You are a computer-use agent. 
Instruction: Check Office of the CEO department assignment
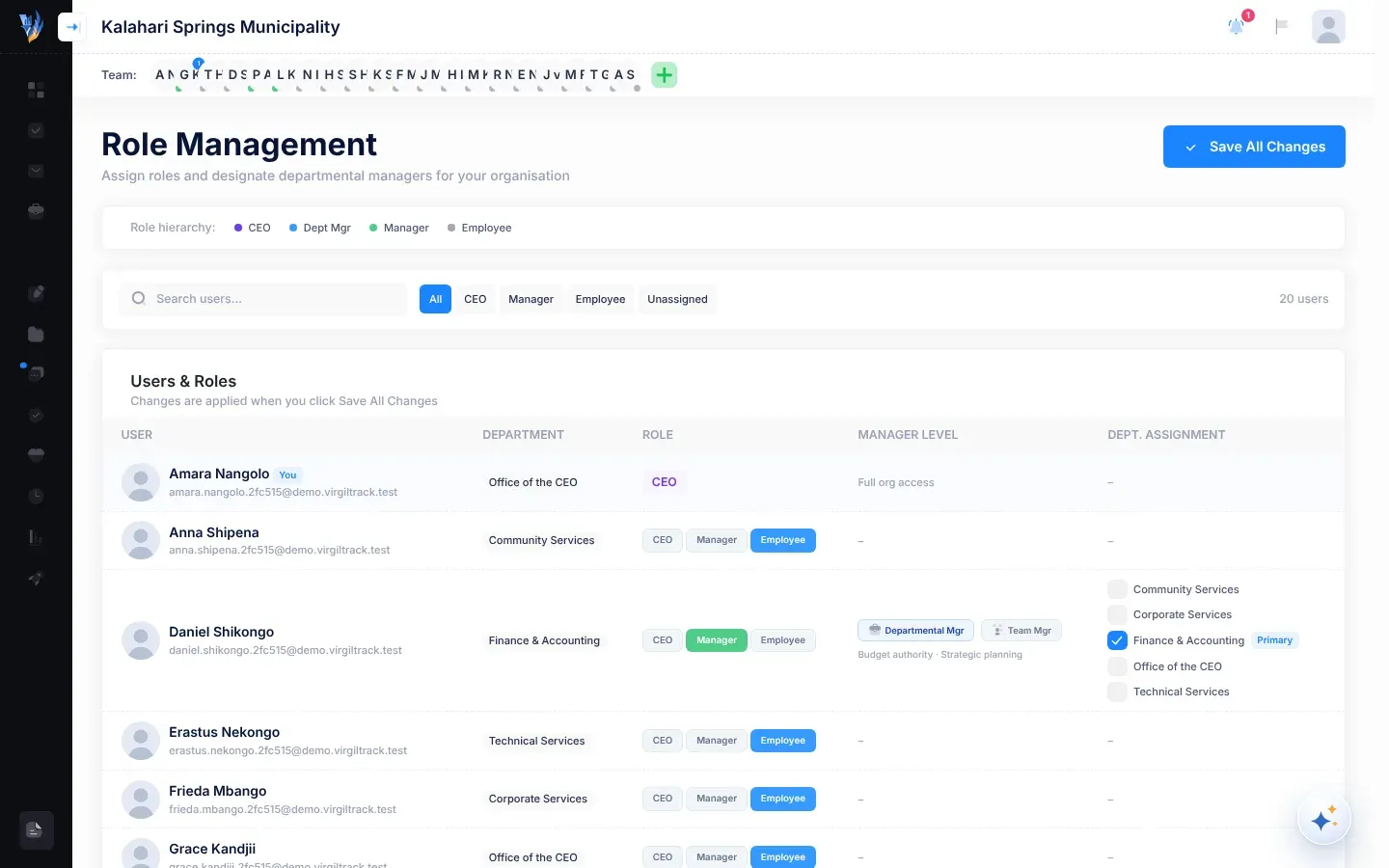[1117, 666]
